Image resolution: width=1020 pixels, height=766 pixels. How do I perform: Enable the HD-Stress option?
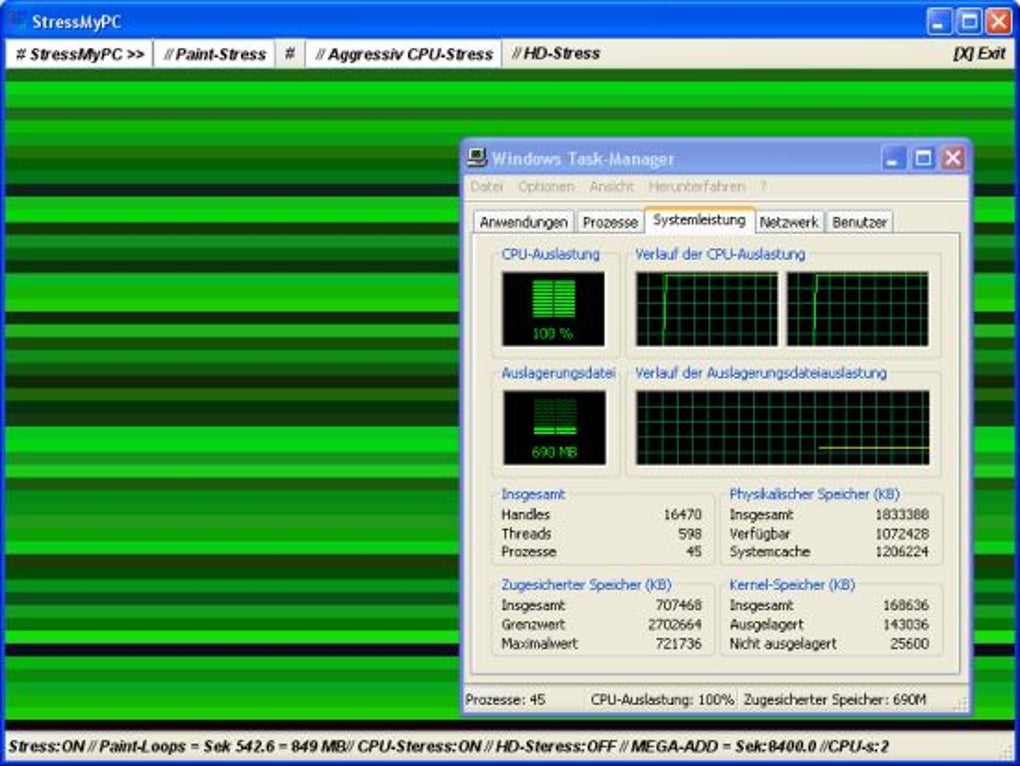pyautogui.click(x=556, y=54)
